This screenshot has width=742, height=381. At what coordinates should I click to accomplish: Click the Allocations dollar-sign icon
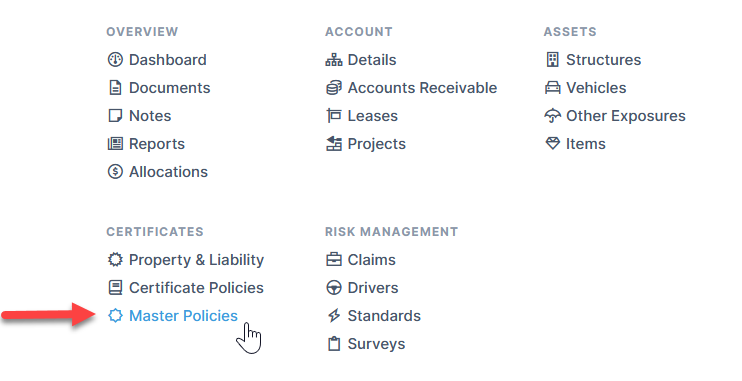pyautogui.click(x=115, y=171)
